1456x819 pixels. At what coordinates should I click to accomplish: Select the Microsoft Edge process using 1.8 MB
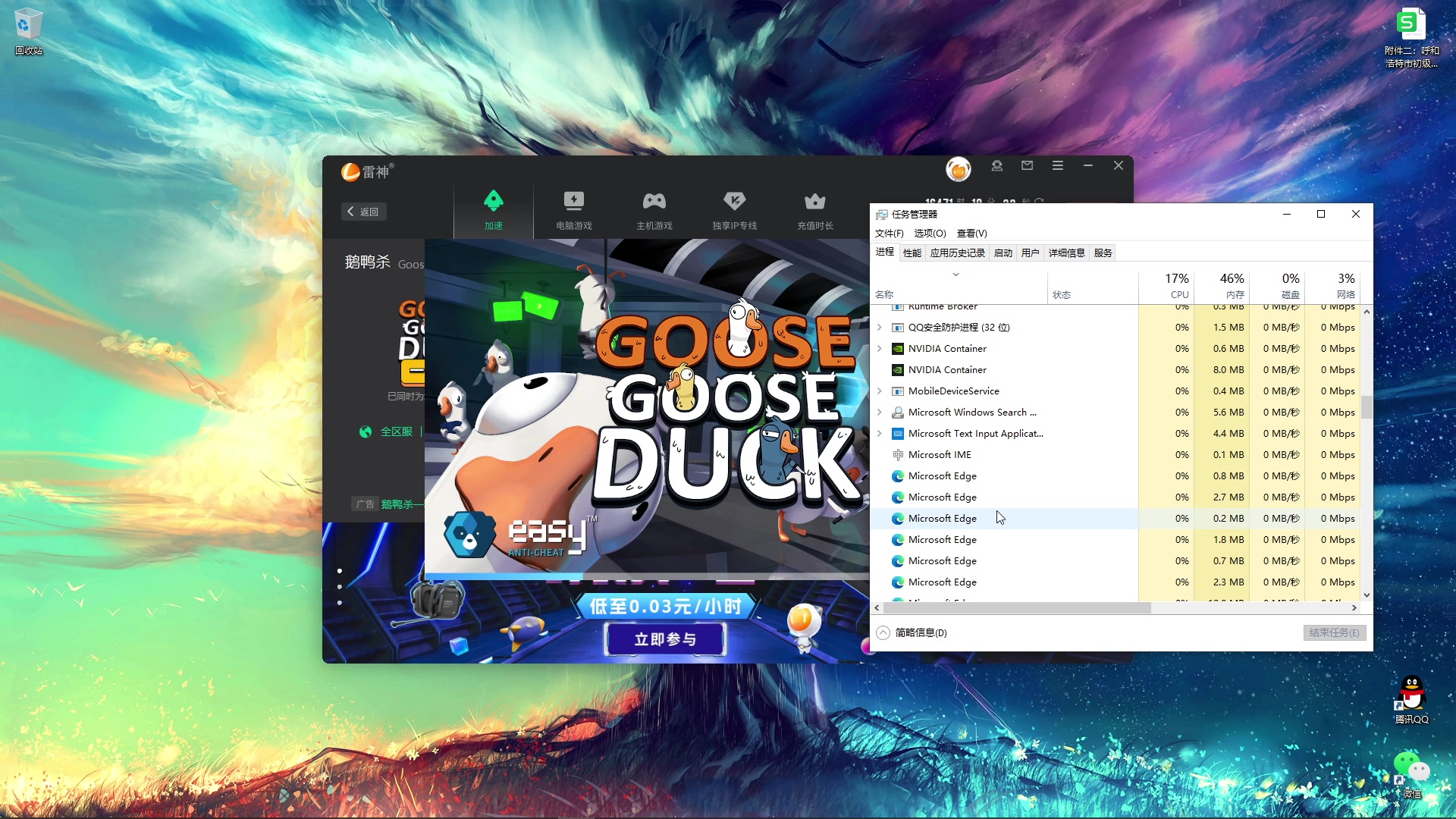click(x=1116, y=540)
